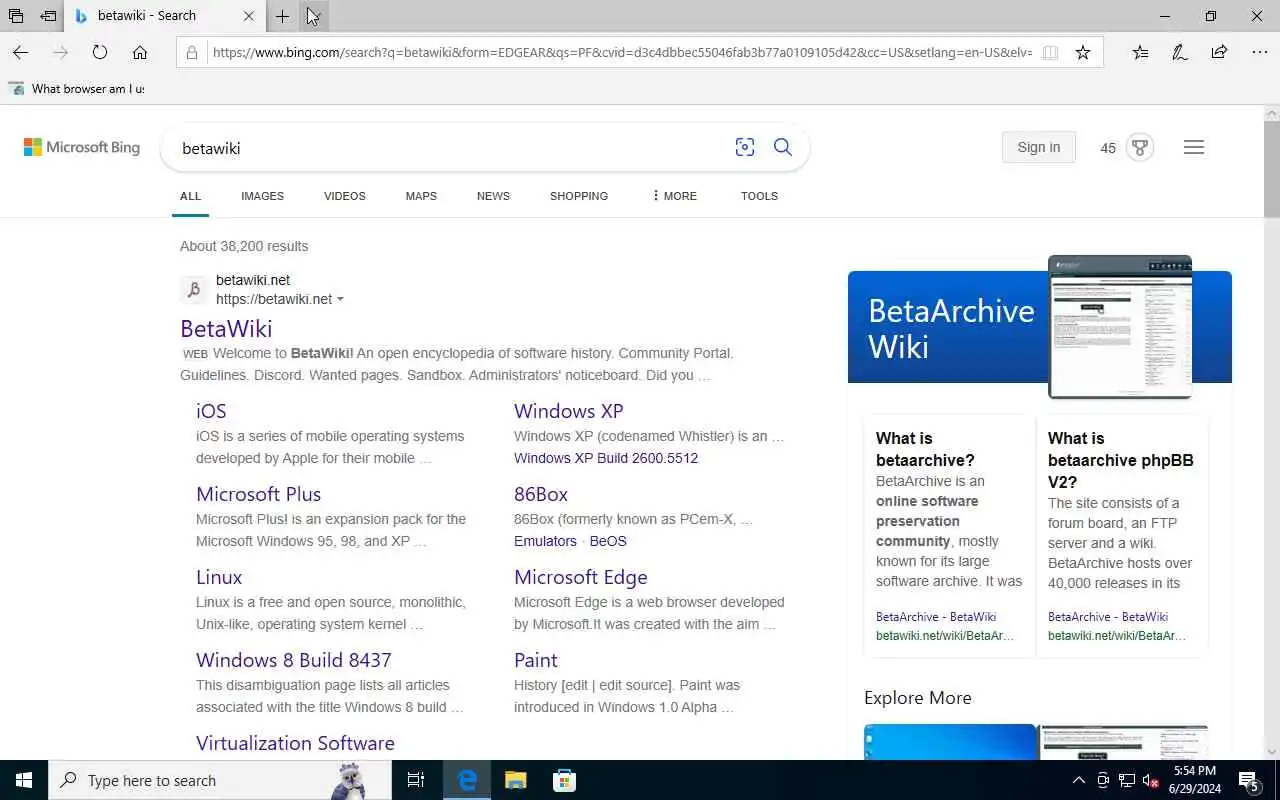Click the taskbar 'Type here to search' box

point(220,780)
